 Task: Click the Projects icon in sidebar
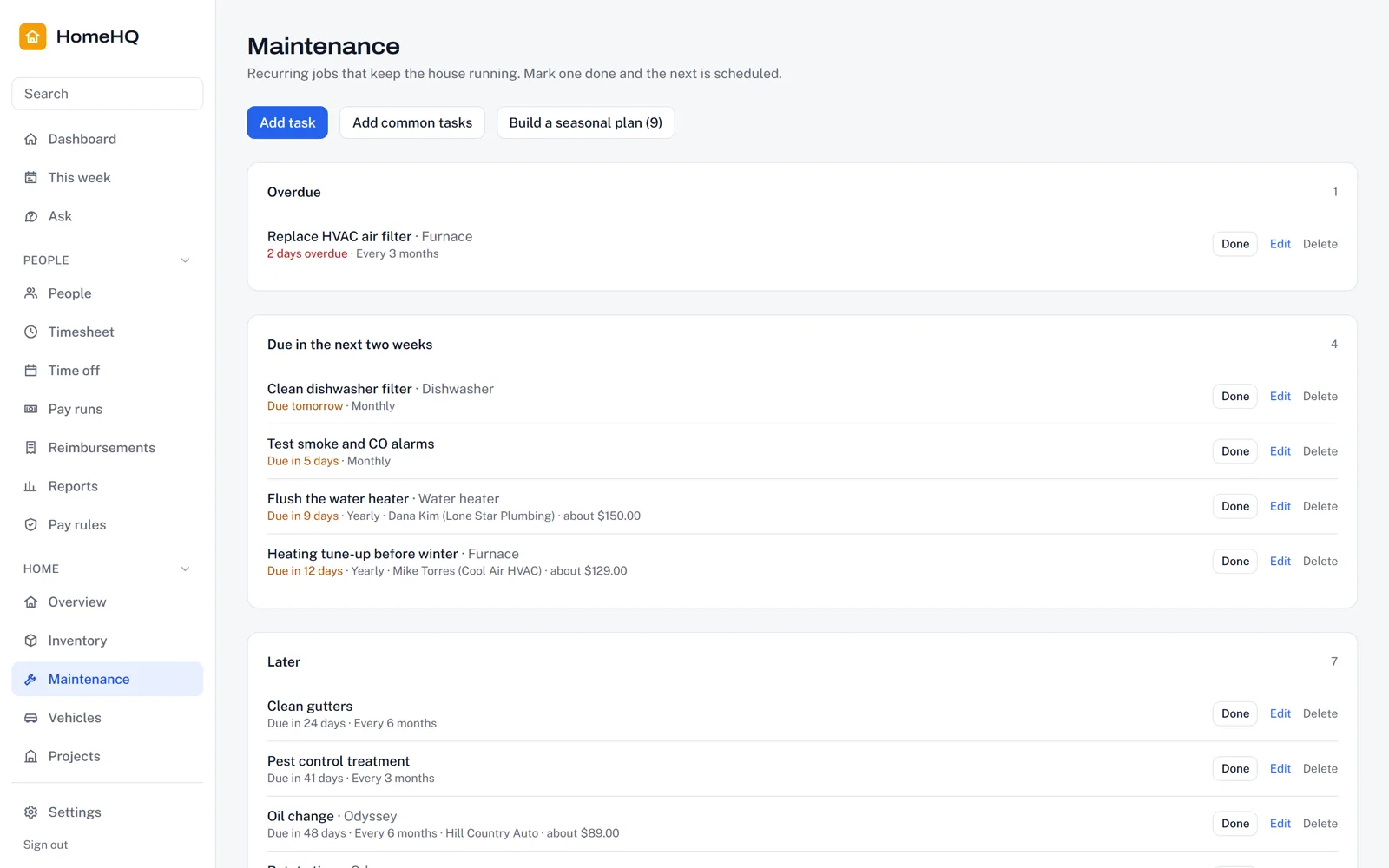tap(31, 756)
